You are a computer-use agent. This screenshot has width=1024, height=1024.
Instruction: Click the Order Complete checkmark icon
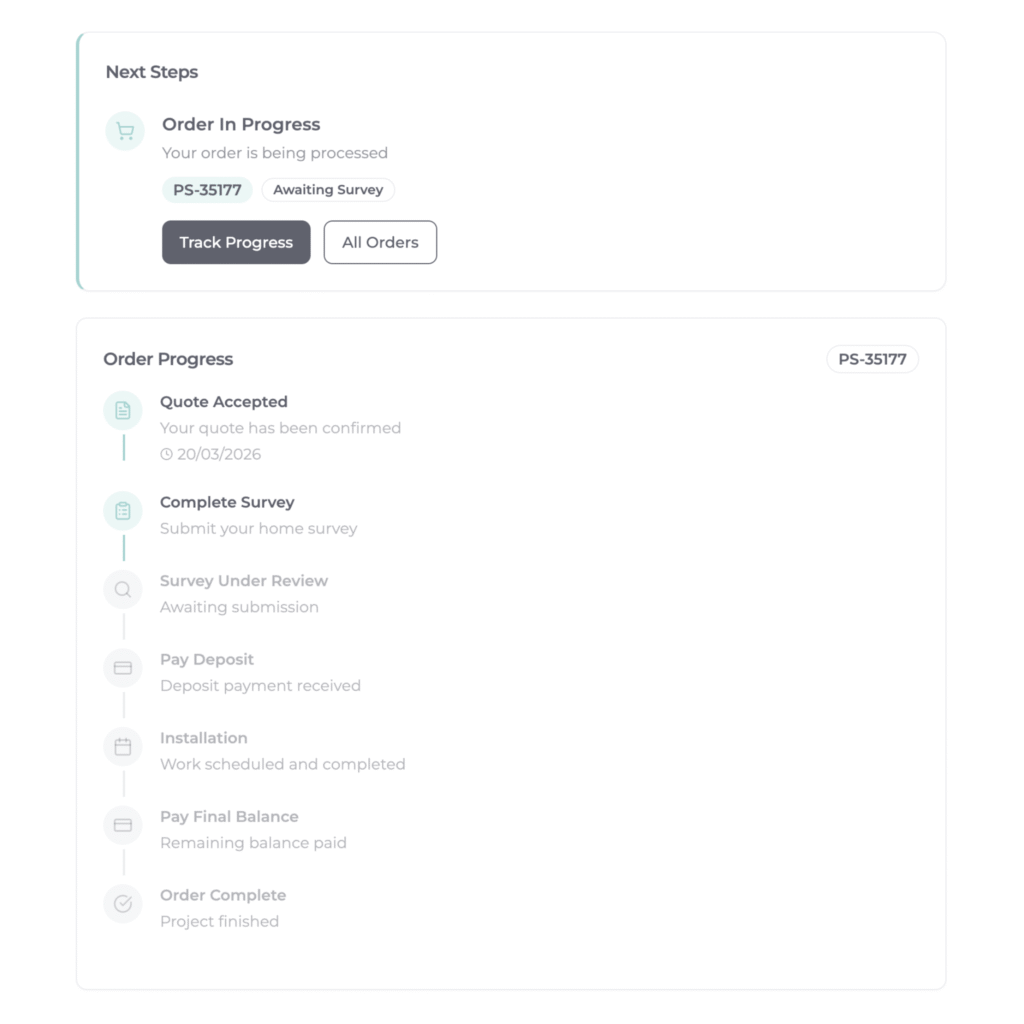pos(123,904)
